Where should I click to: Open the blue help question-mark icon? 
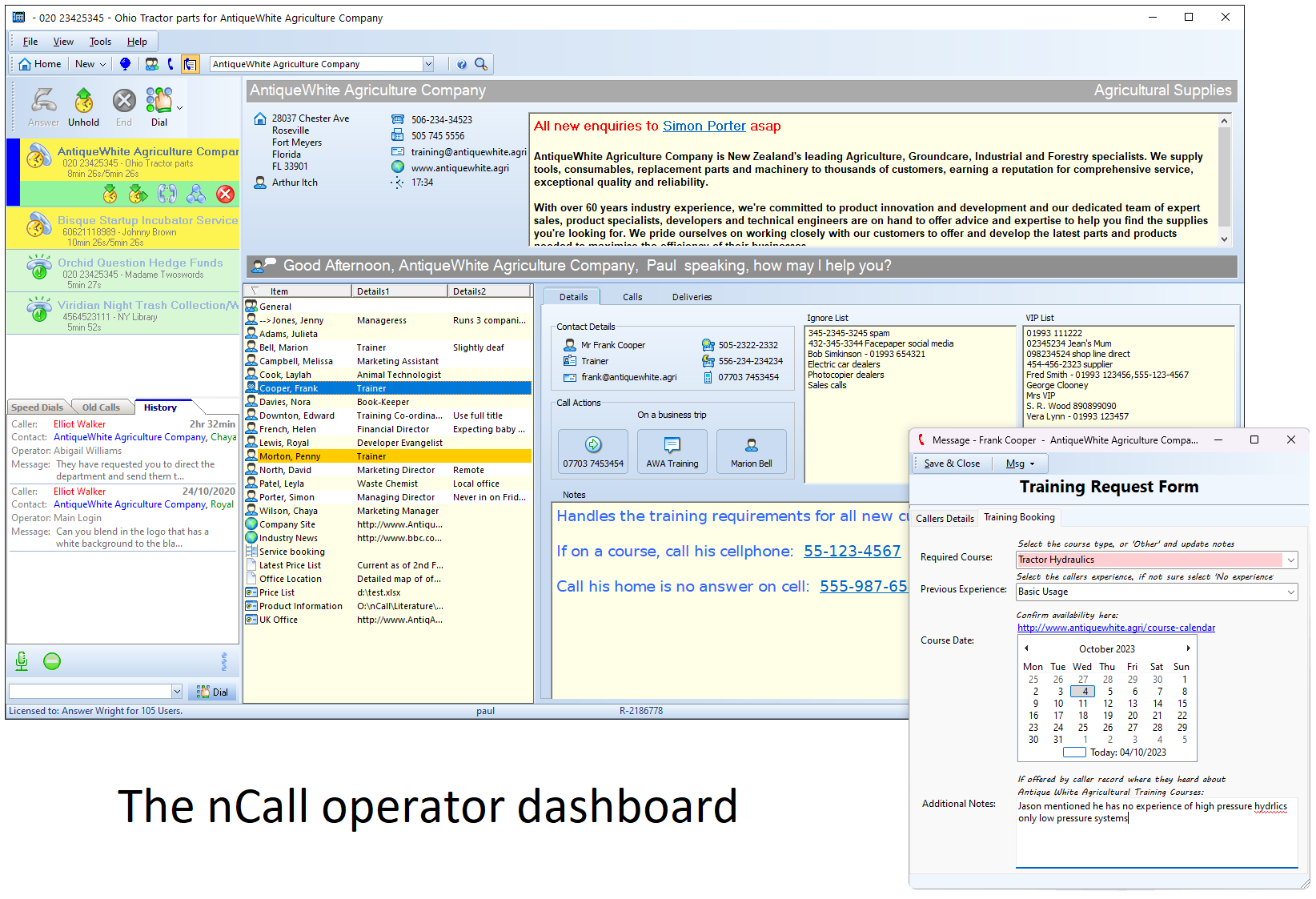point(462,64)
